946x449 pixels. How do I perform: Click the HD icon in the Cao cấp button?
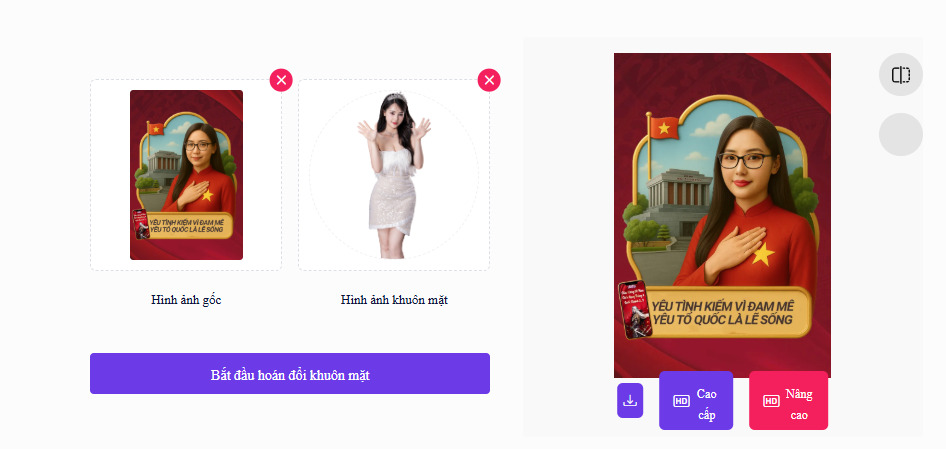point(681,401)
